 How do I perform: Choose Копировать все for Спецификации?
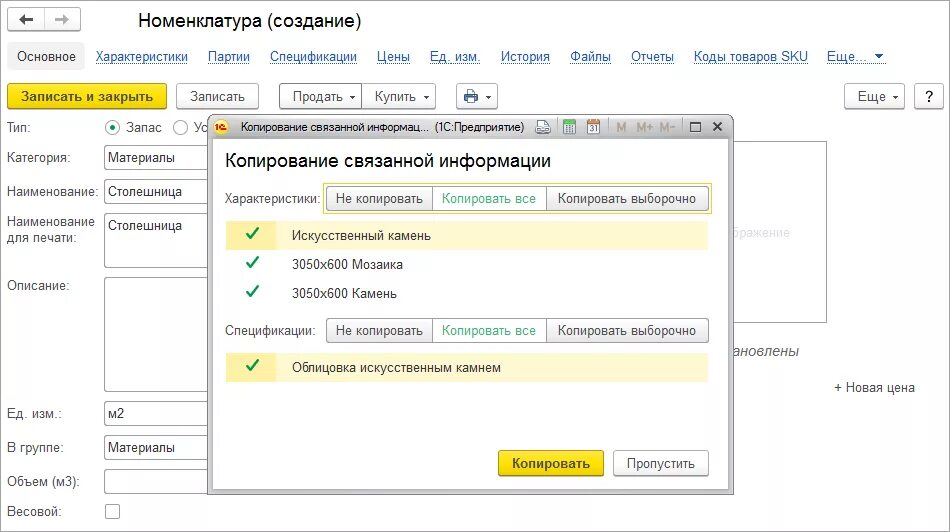click(x=489, y=331)
